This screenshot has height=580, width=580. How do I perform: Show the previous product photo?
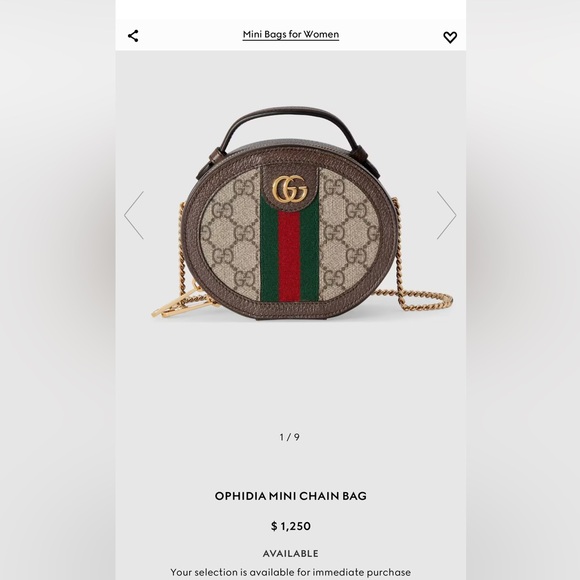(x=134, y=215)
